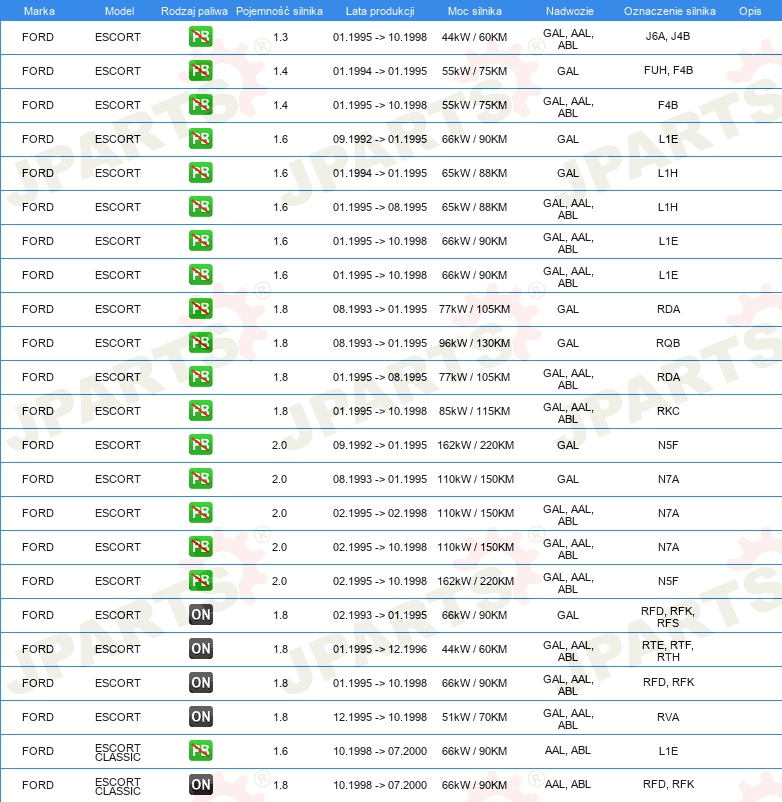Select the petrol icon in the L1H 01.1994 -> 01.1995 row
The image size is (782, 802).
tap(200, 173)
